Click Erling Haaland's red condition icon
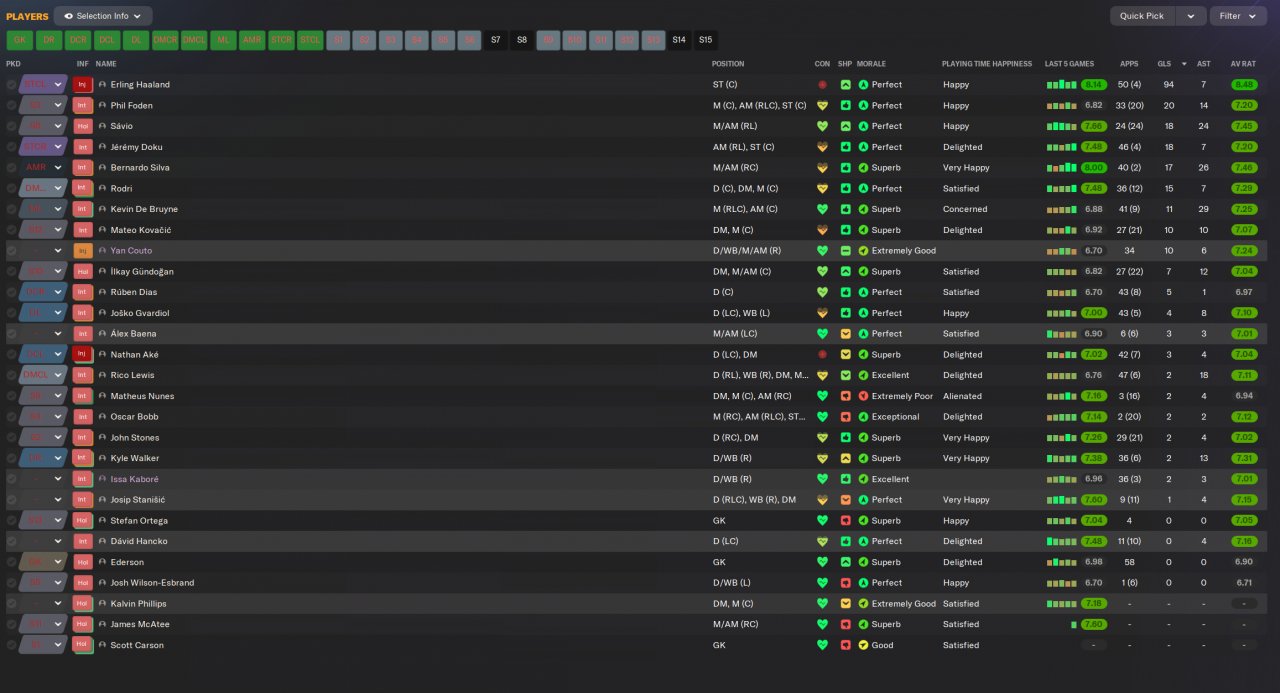 coord(822,85)
